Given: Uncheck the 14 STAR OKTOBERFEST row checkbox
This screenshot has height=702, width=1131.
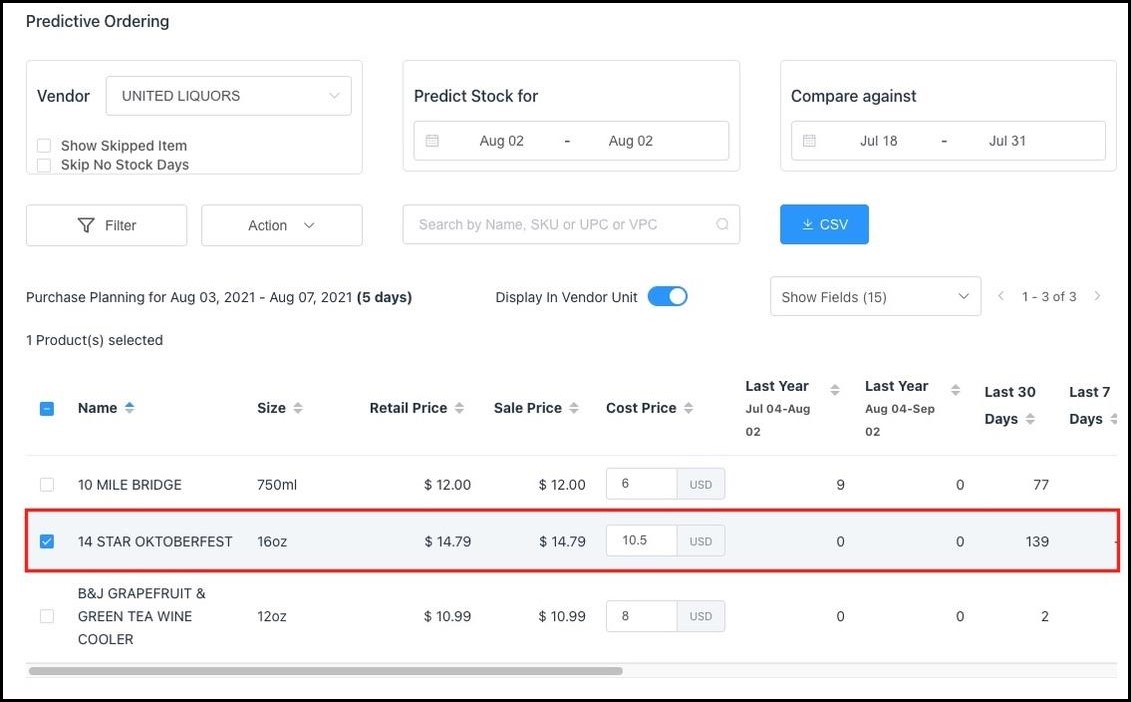Looking at the screenshot, I should (x=46, y=541).
